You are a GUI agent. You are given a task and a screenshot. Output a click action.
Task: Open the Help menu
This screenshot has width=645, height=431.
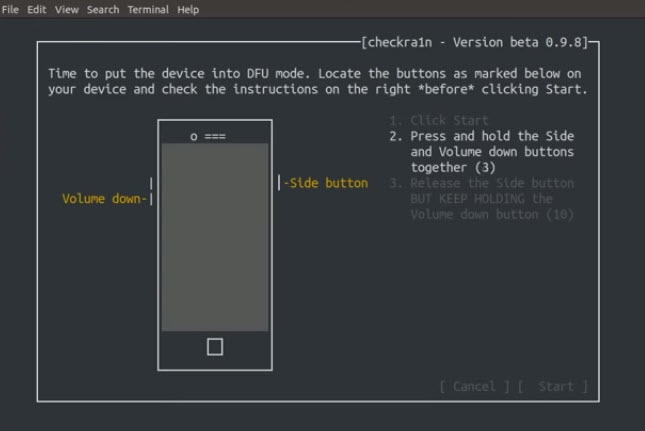(x=188, y=9)
